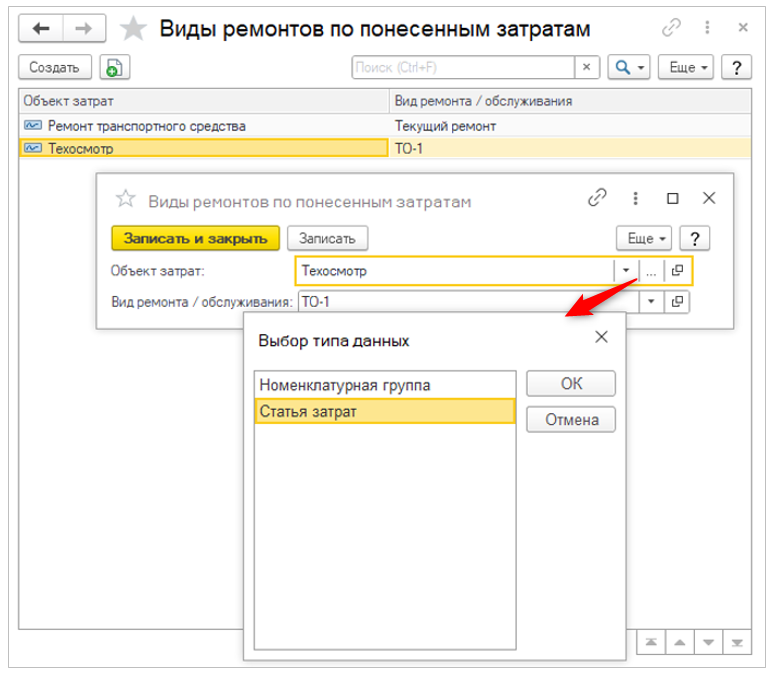The width and height of the screenshot is (776, 676).
Task: Expand Вид ремонта / обслуживания dropdown
Action: (651, 301)
